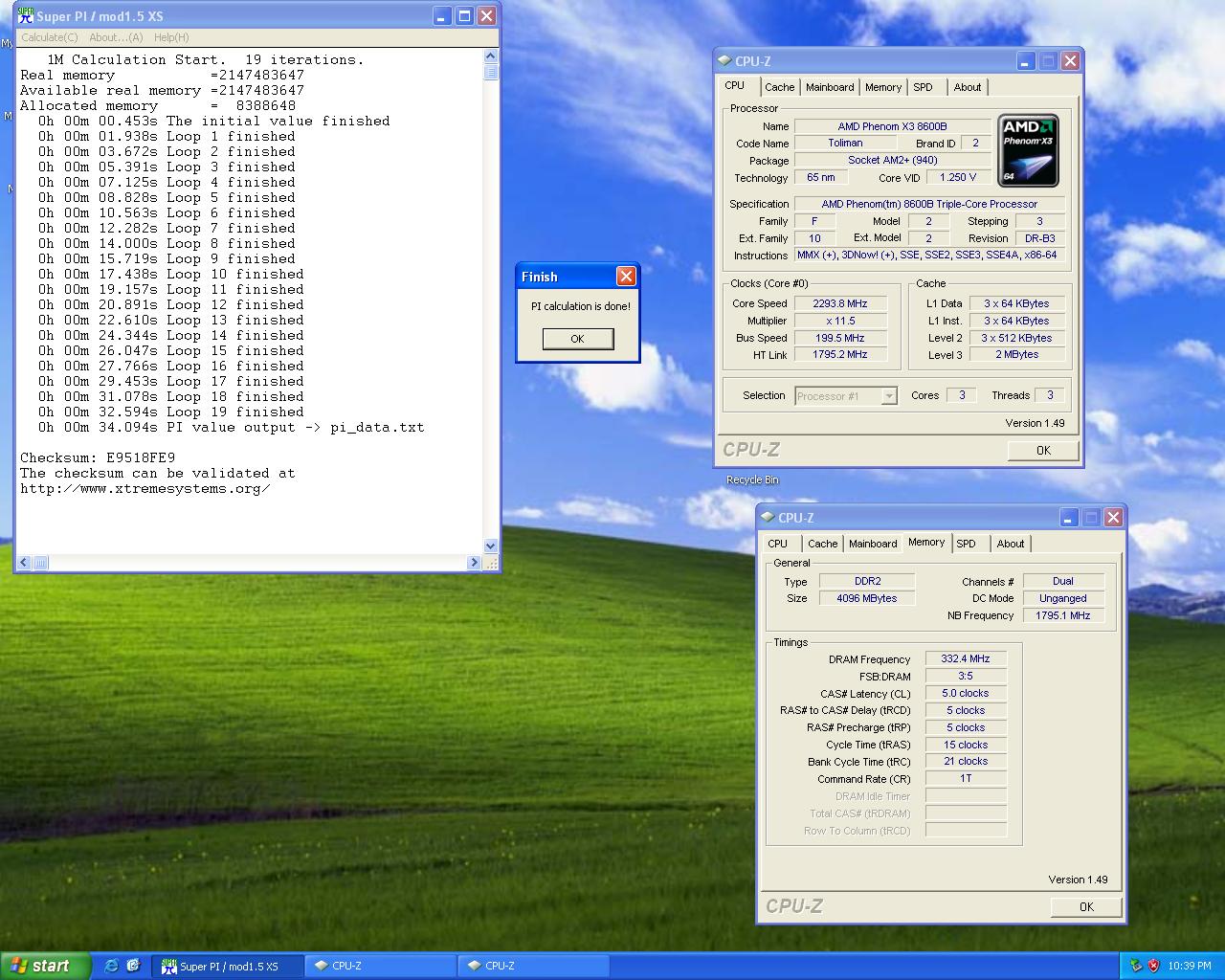The image size is (1225, 980).
Task: Select the first CPU-Z taskbar button
Action: [381, 966]
